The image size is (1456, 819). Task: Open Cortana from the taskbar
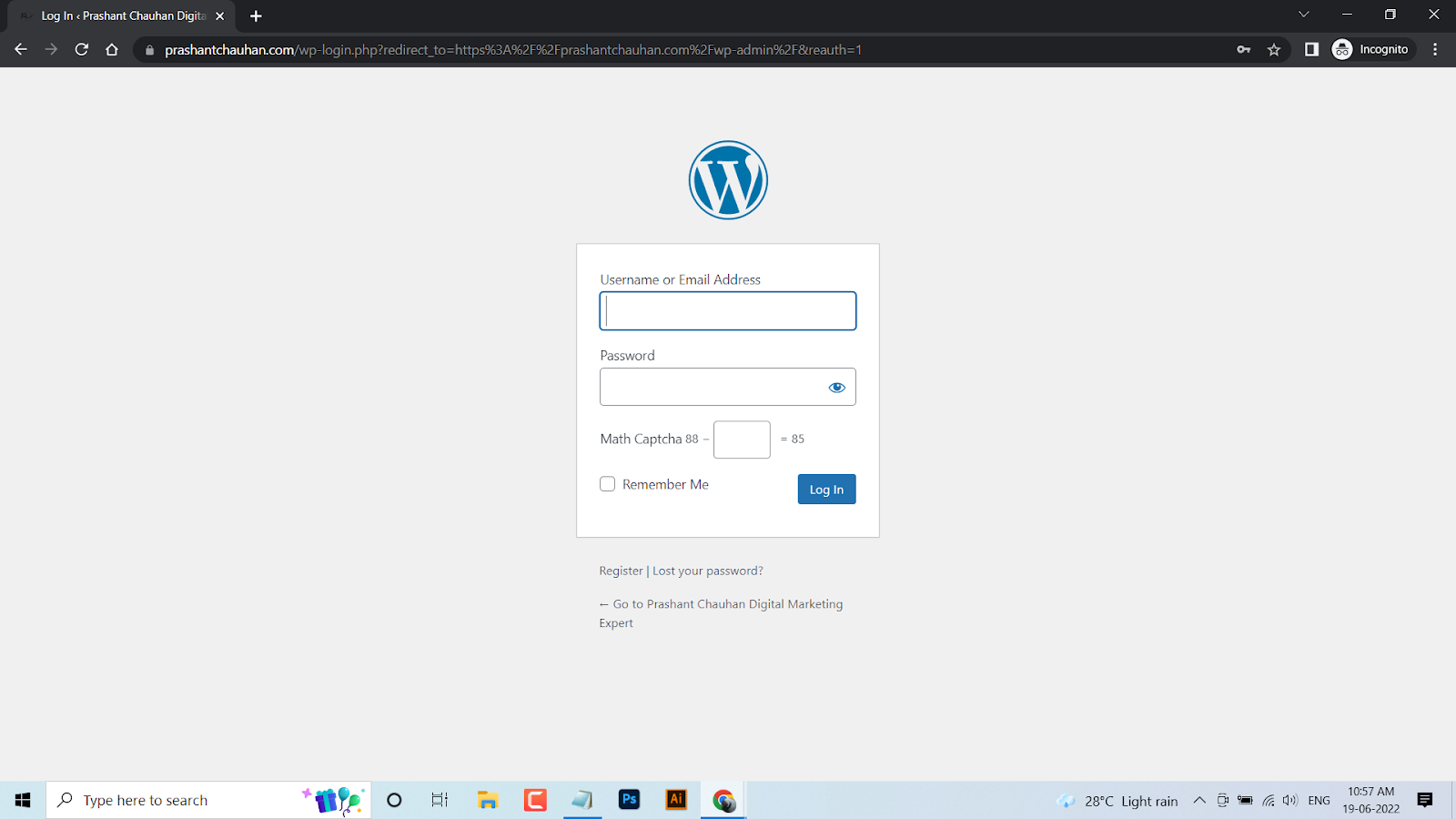click(394, 800)
